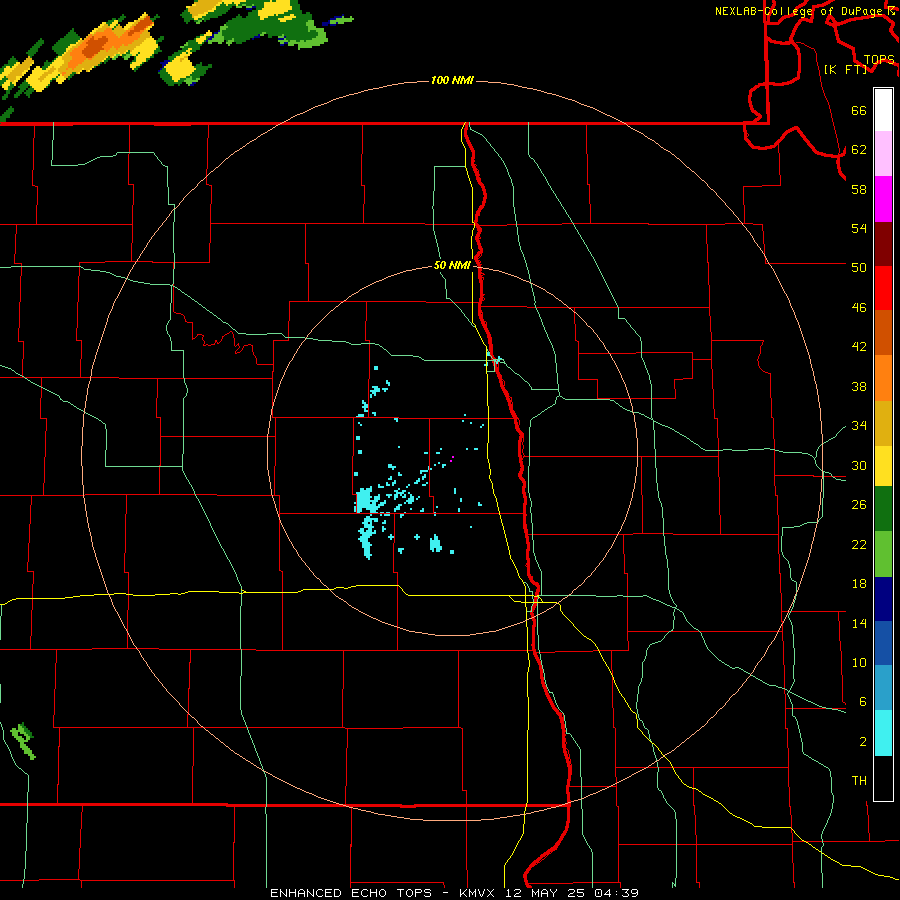The height and width of the screenshot is (900, 900).
Task: Click the light pink legend swatch
Action: tap(883, 154)
